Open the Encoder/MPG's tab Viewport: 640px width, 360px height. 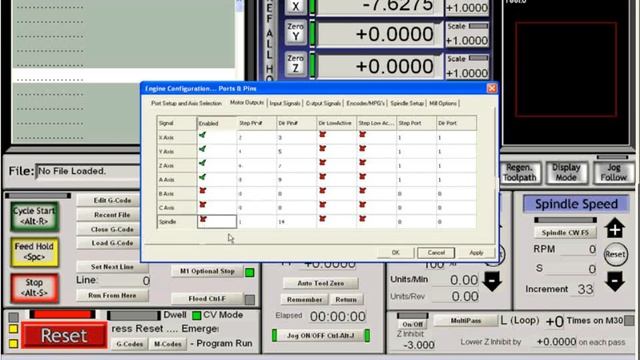coord(365,103)
